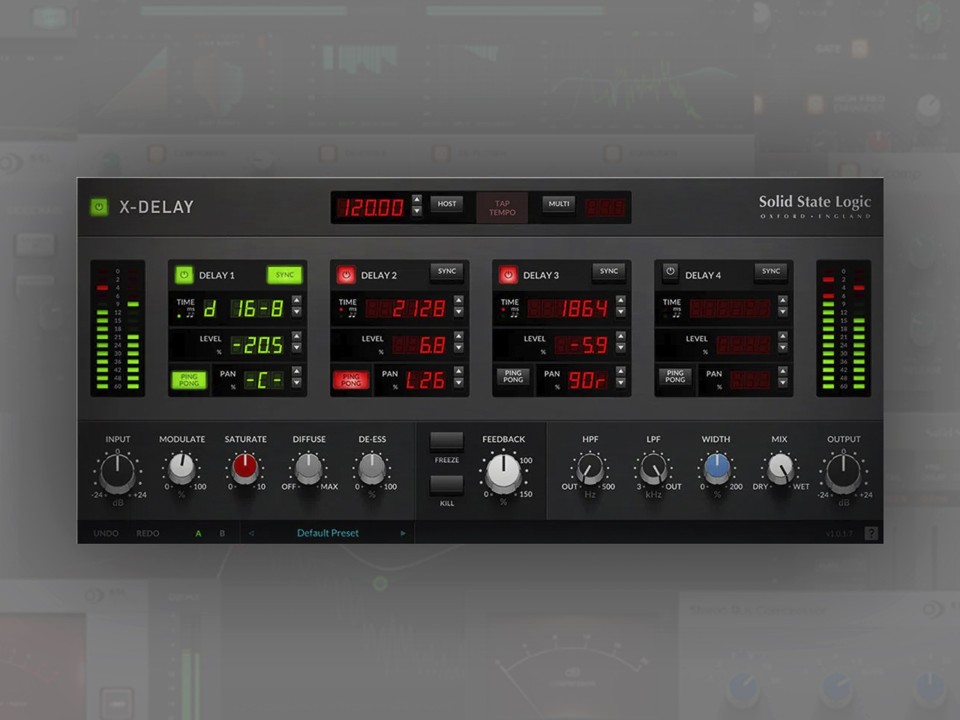This screenshot has width=960, height=720.
Task: Click the MODULATE knob
Action: coord(181,468)
